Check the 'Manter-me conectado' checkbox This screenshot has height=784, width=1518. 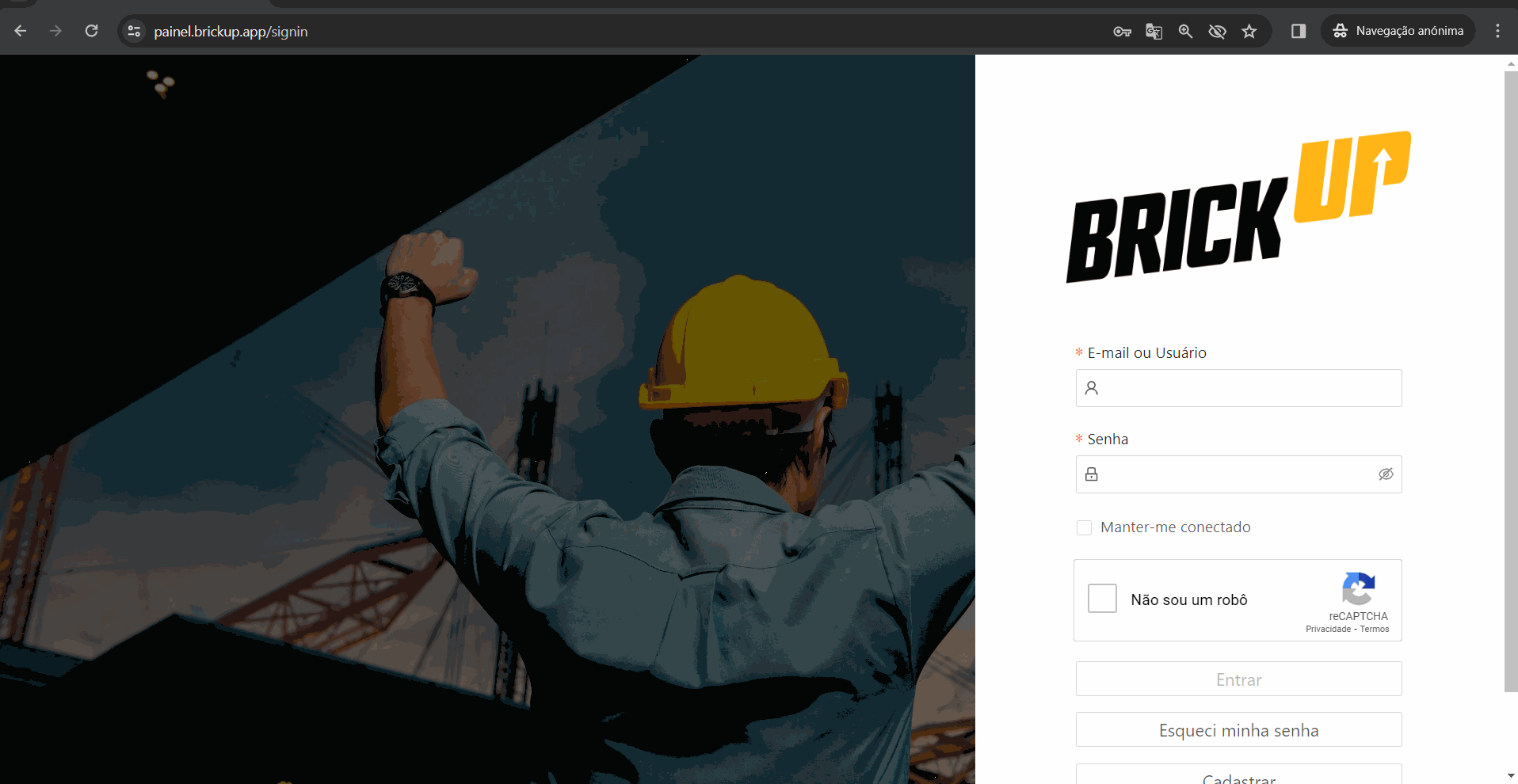tap(1084, 527)
